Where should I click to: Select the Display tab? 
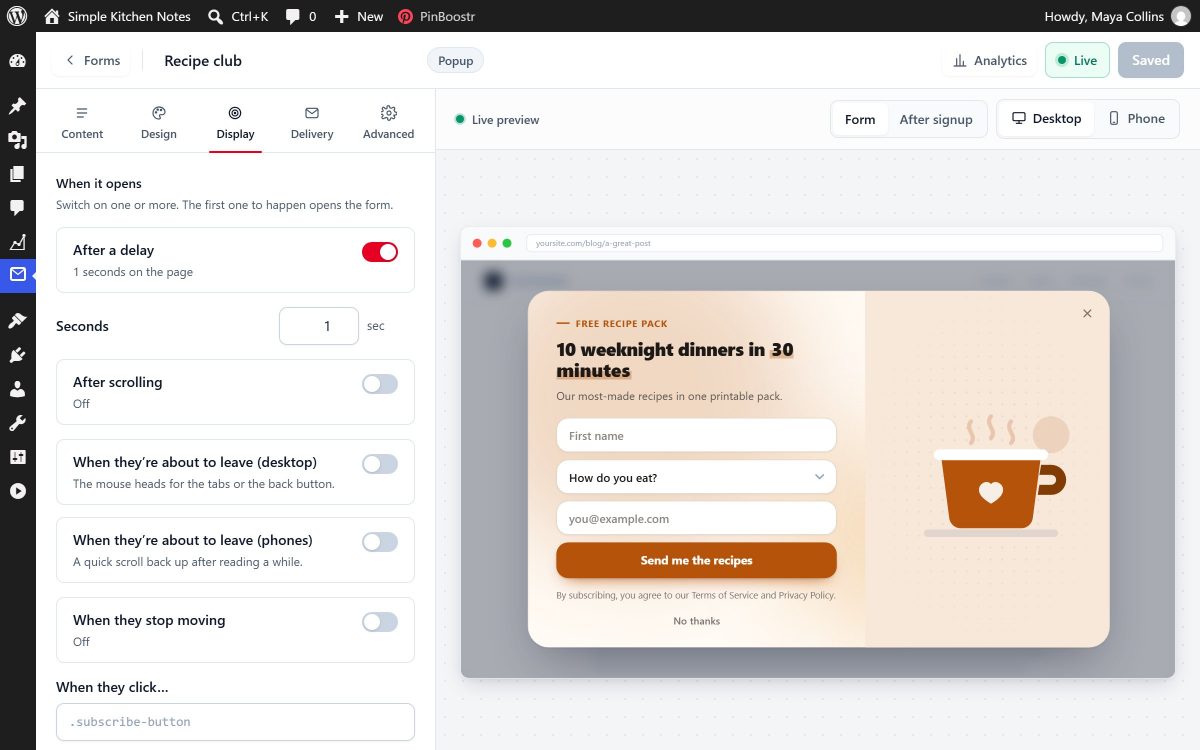pyautogui.click(x=235, y=123)
